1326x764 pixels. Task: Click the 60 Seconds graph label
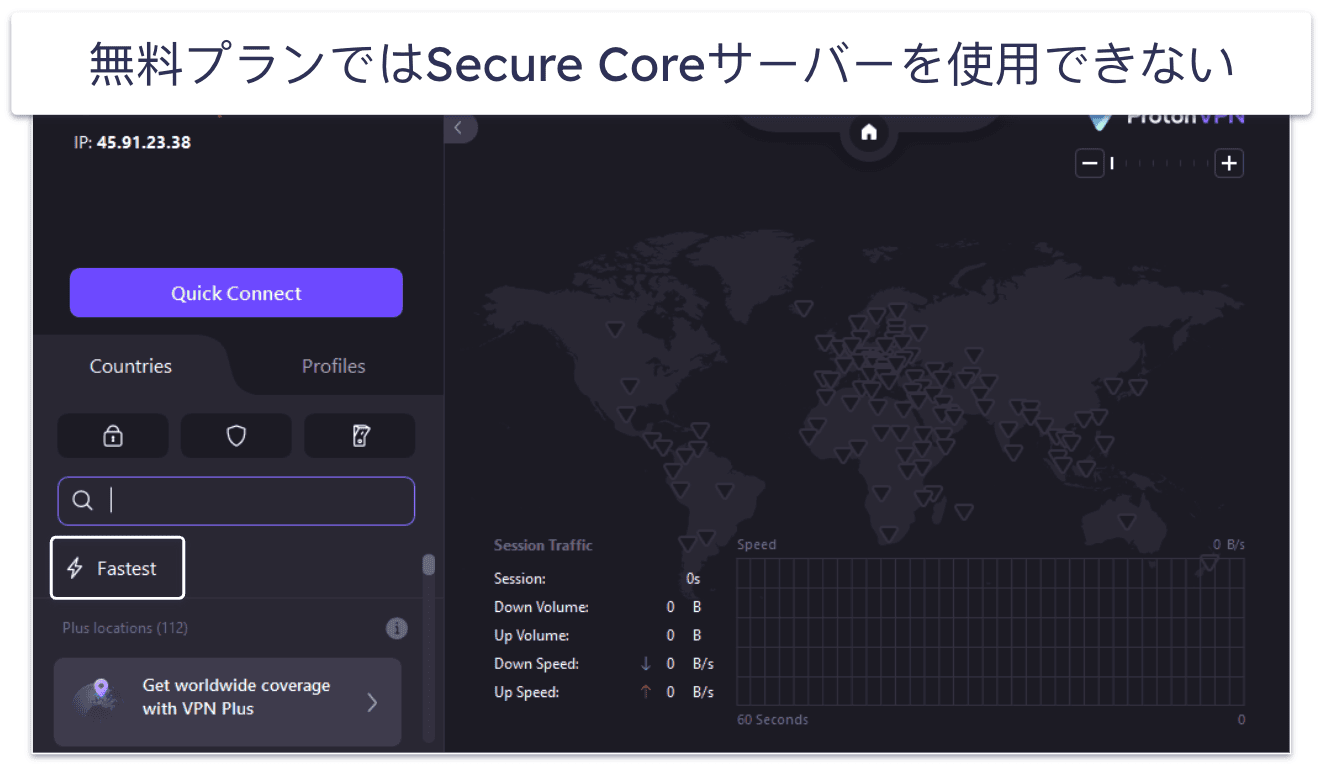(773, 720)
